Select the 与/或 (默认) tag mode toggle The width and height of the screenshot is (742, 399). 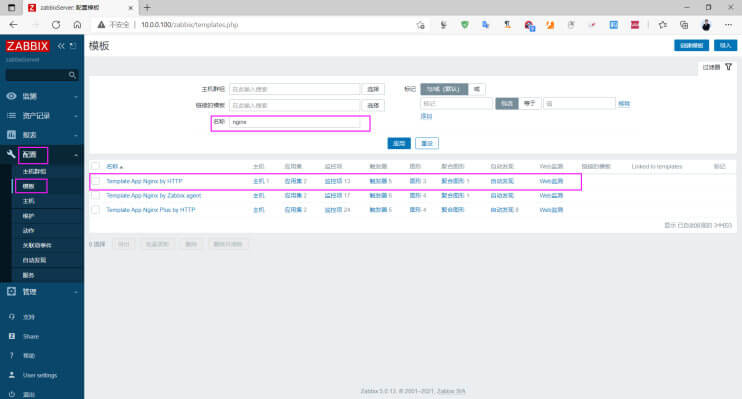(443, 89)
